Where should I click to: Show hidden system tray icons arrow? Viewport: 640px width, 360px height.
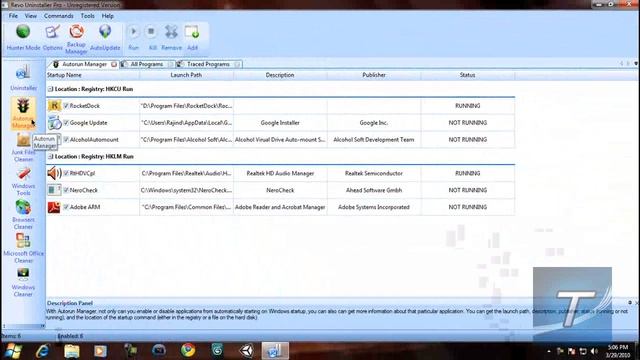[x=549, y=351]
